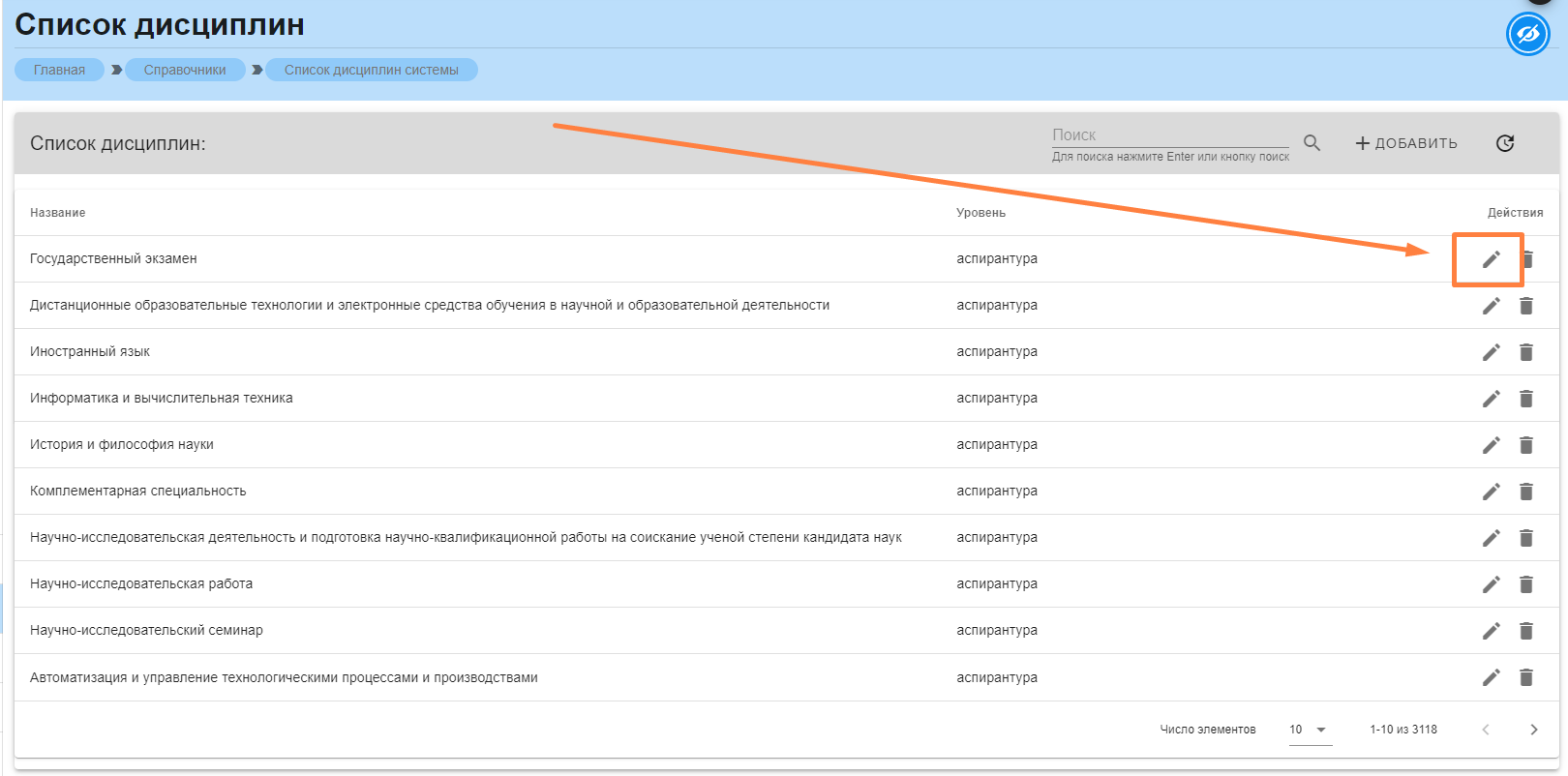Go to the previous page of results

pyautogui.click(x=1486, y=730)
